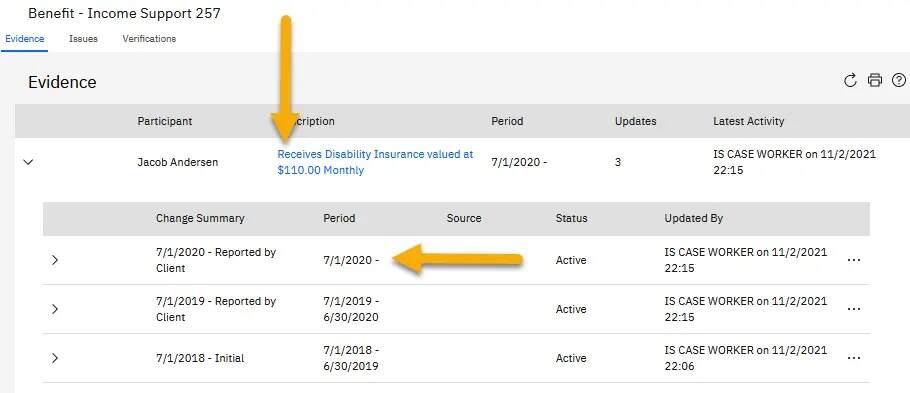The image size is (910, 393).
Task: Click the Updates count 3
Action: (x=618, y=163)
